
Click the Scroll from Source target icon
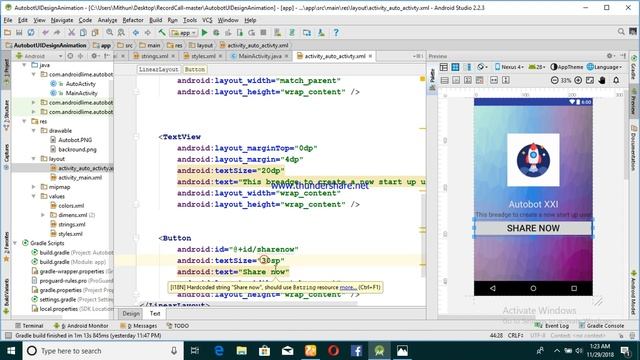70,56
